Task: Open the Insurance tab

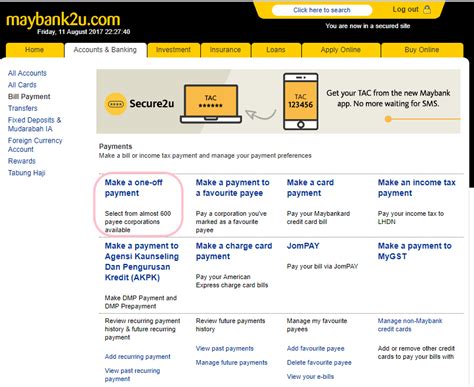Action: [225, 50]
